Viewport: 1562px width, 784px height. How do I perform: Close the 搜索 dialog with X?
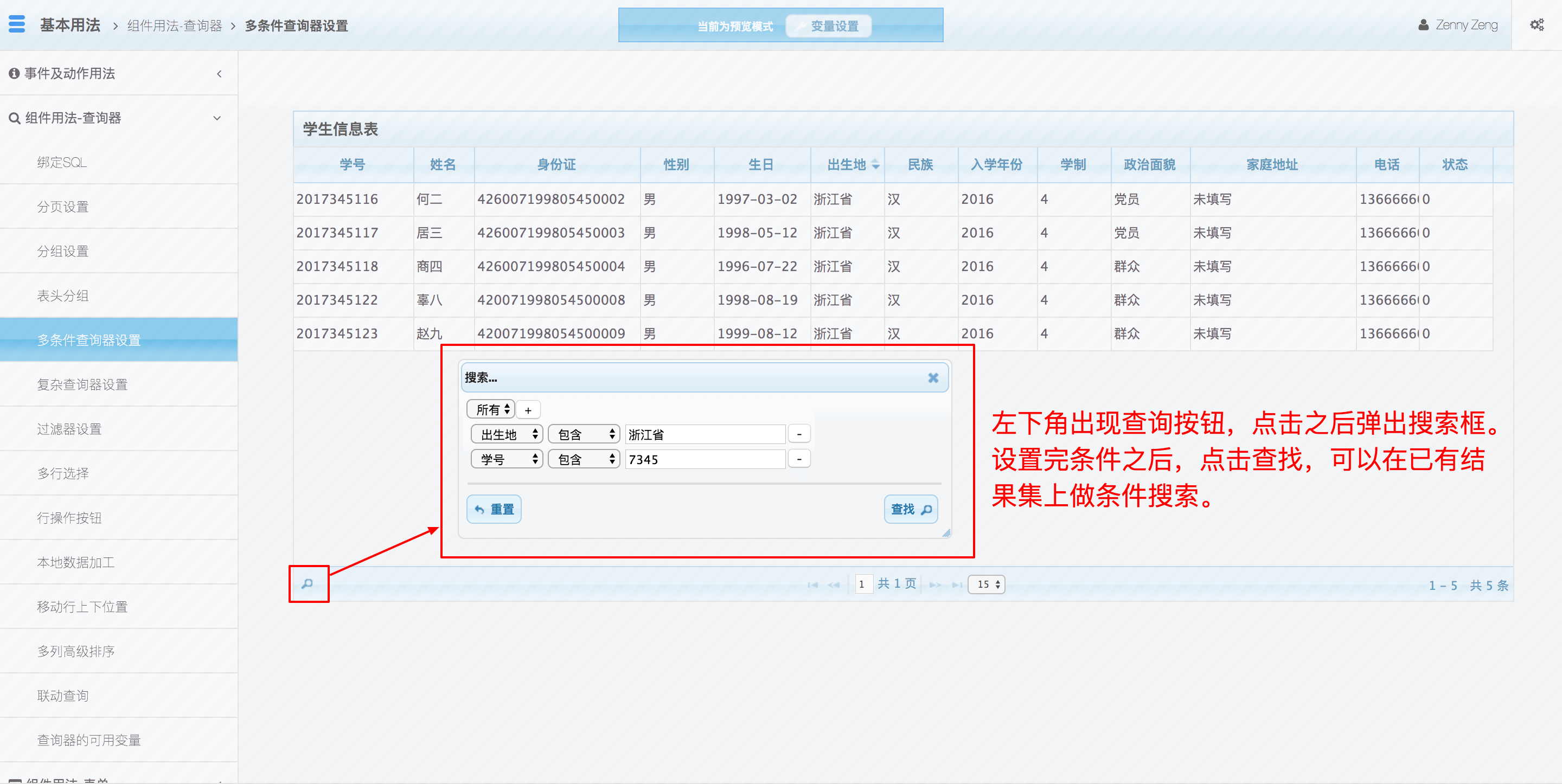click(x=933, y=378)
